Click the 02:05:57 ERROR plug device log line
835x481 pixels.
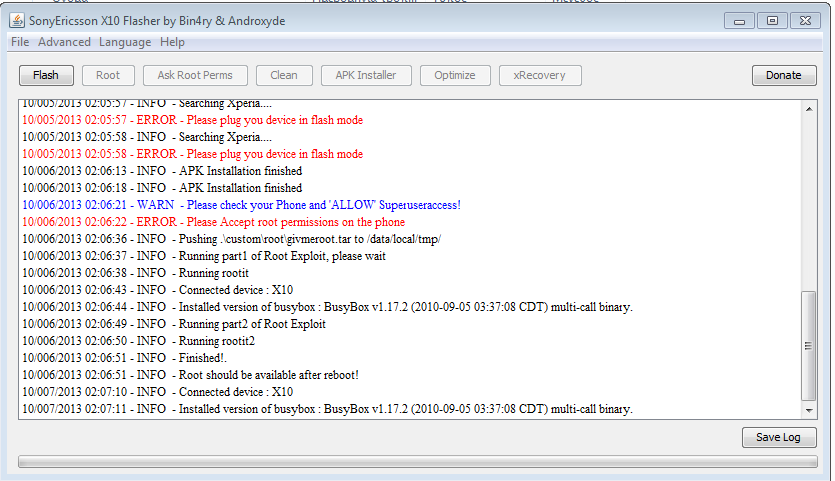pyautogui.click(x=192, y=120)
